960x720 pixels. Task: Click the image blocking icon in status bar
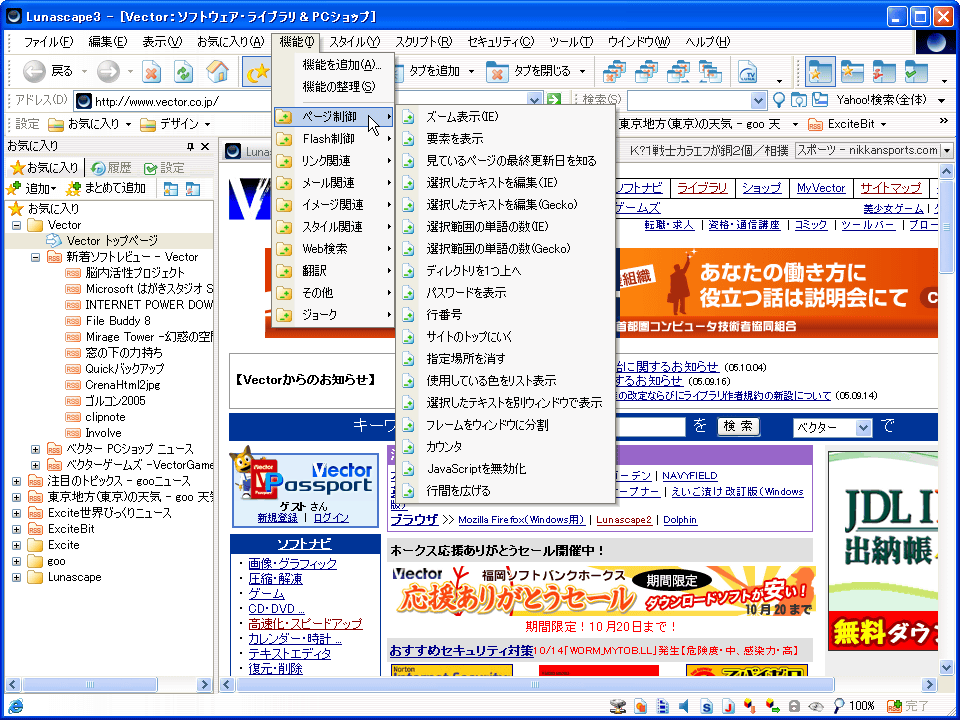pos(640,706)
